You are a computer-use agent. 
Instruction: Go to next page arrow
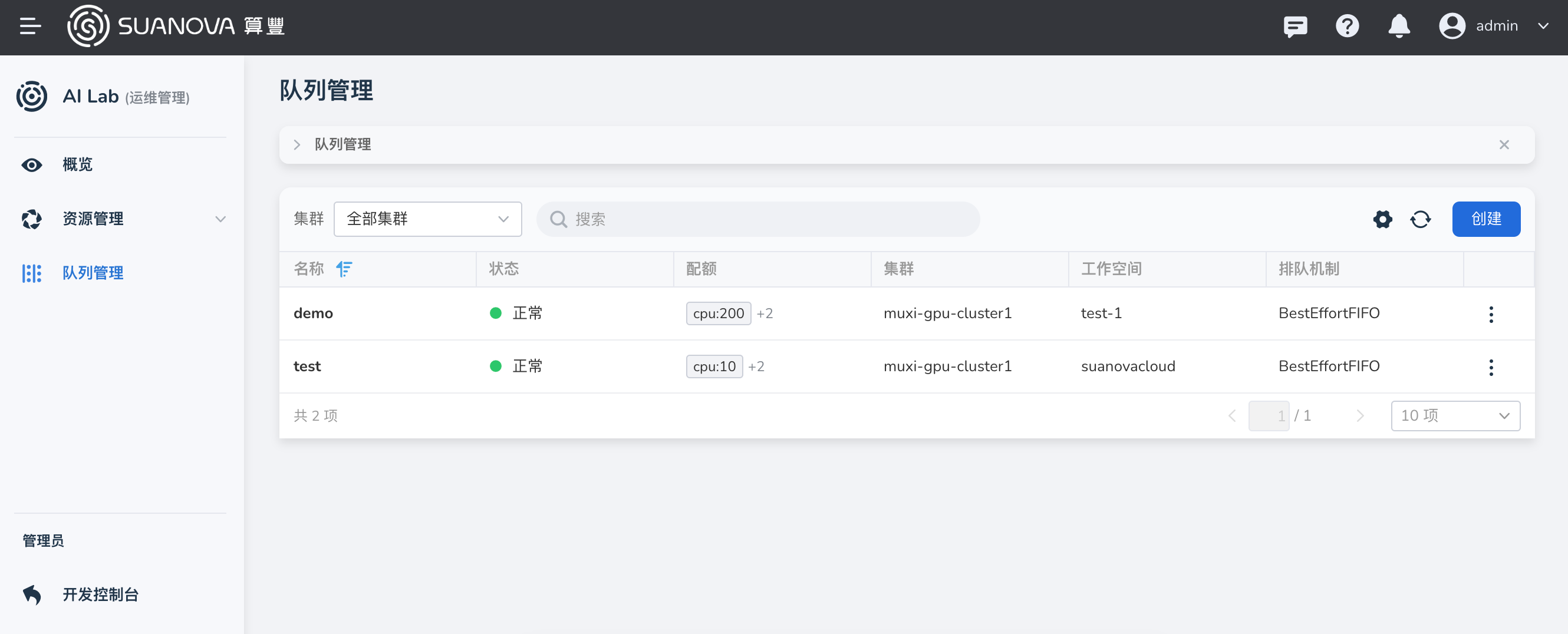1359,416
